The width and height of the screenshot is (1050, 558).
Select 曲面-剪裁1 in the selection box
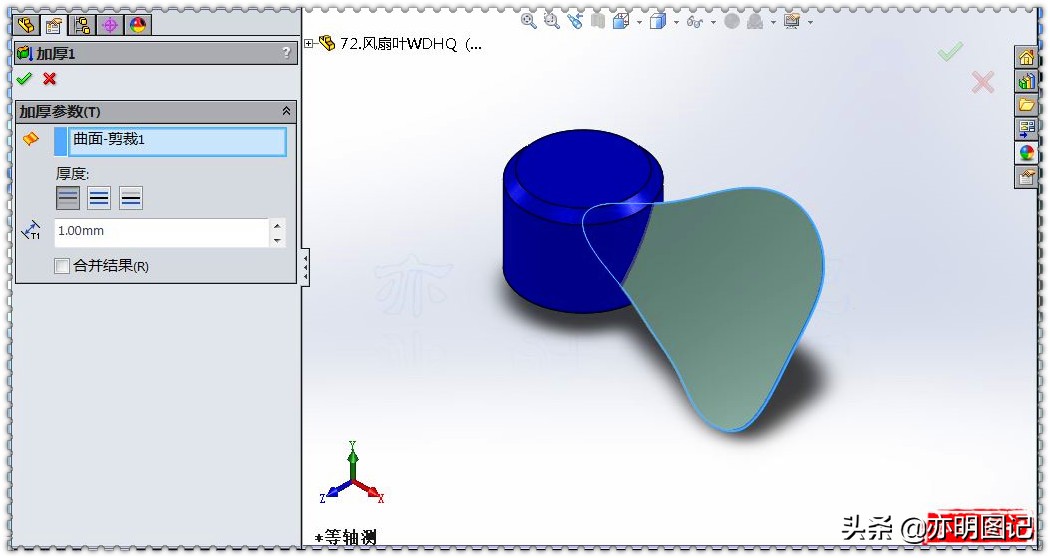177,141
